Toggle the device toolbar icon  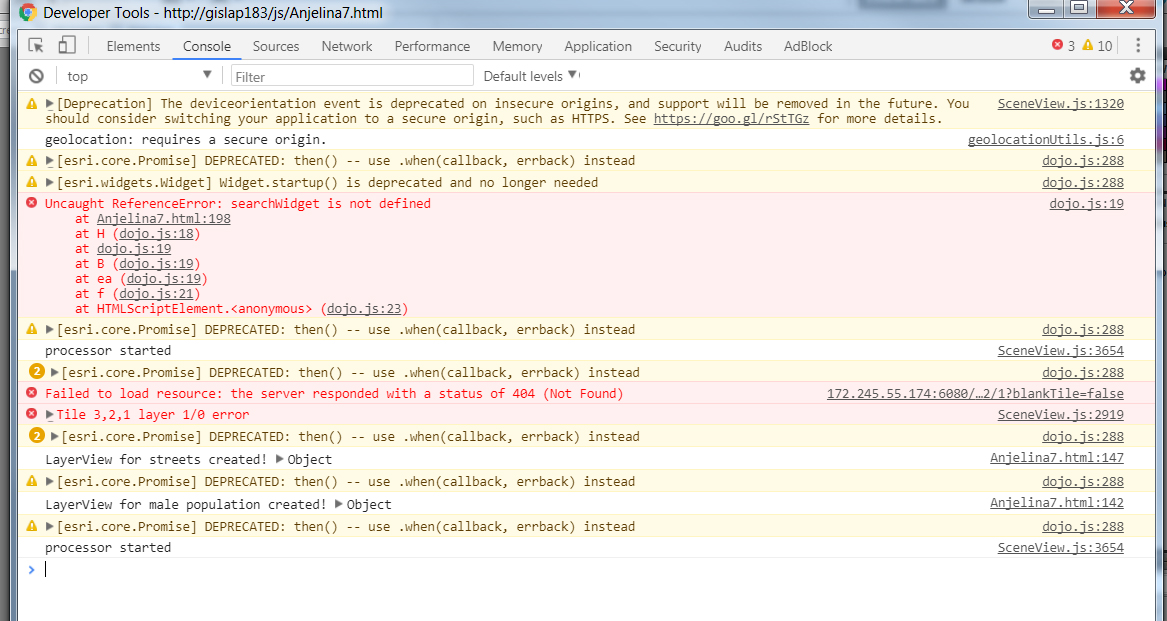[x=67, y=46]
